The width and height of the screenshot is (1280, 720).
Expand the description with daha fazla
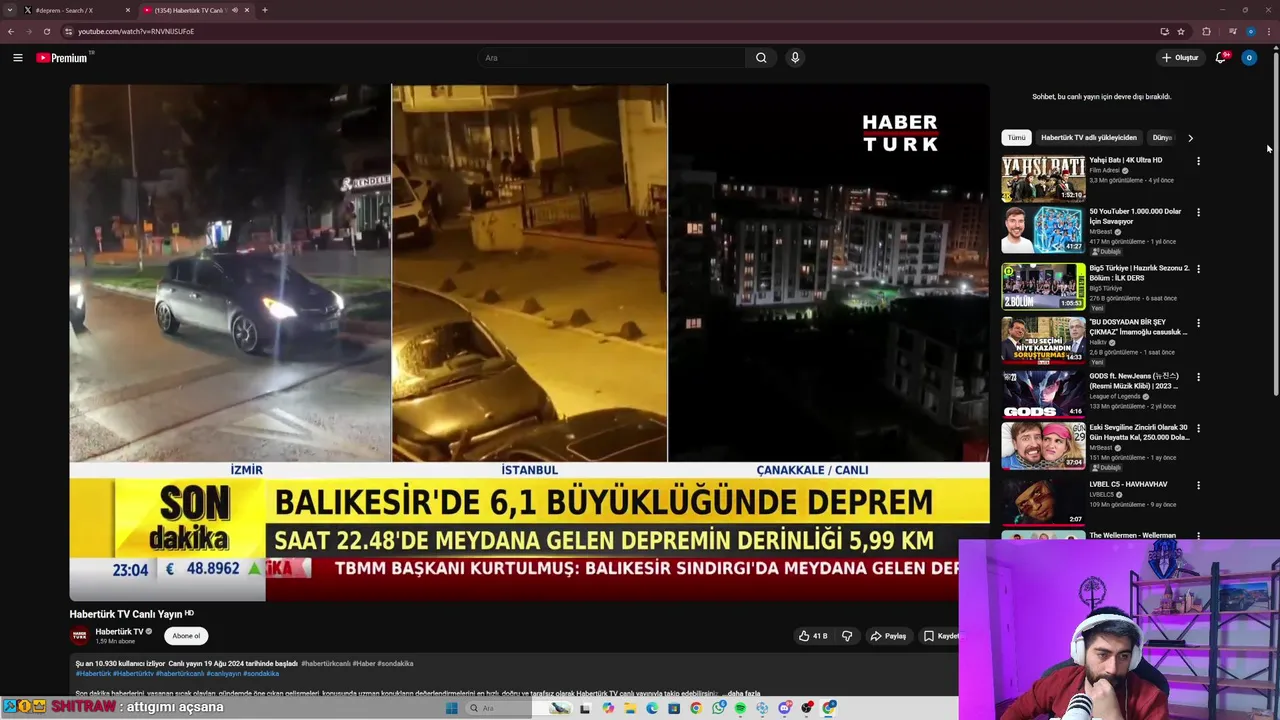tap(743, 693)
